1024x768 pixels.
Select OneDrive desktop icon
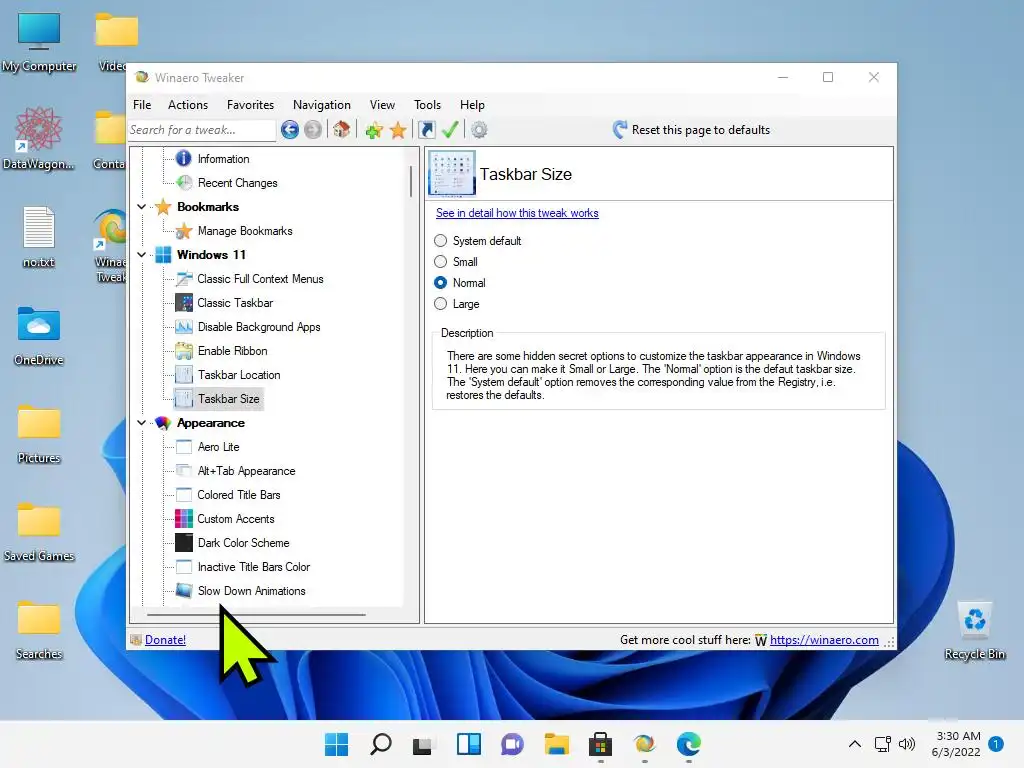(x=39, y=336)
